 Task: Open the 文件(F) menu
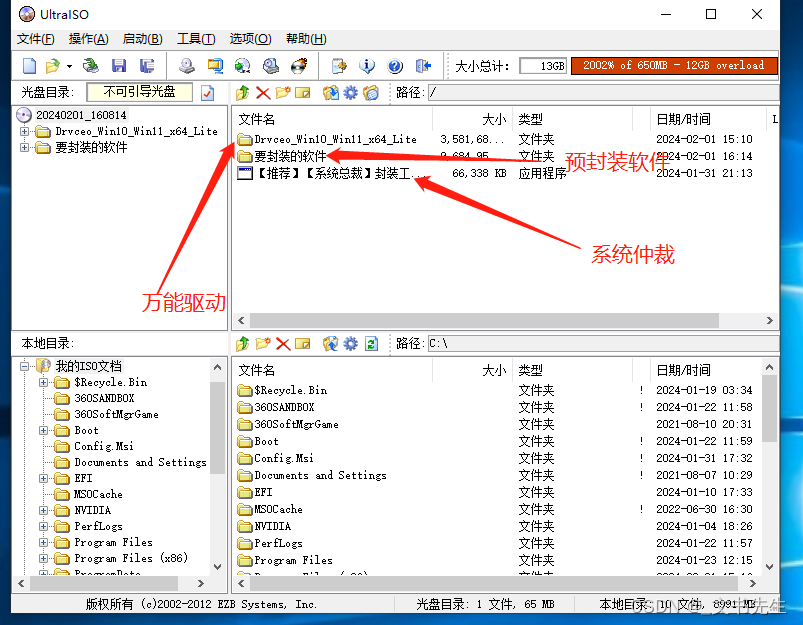[x=36, y=39]
